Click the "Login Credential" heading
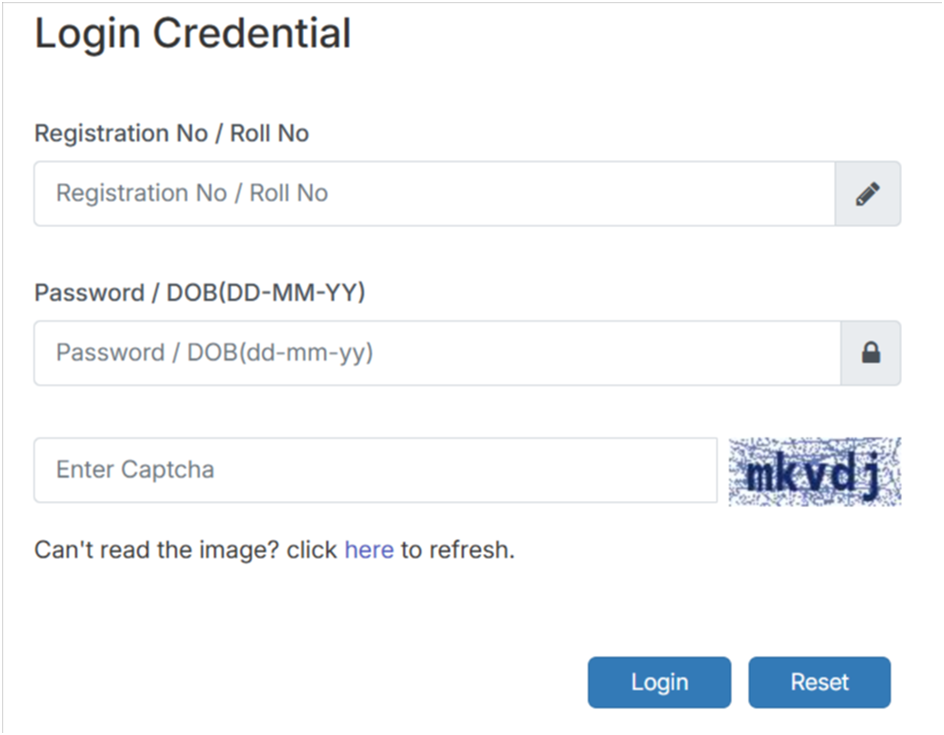 point(193,34)
